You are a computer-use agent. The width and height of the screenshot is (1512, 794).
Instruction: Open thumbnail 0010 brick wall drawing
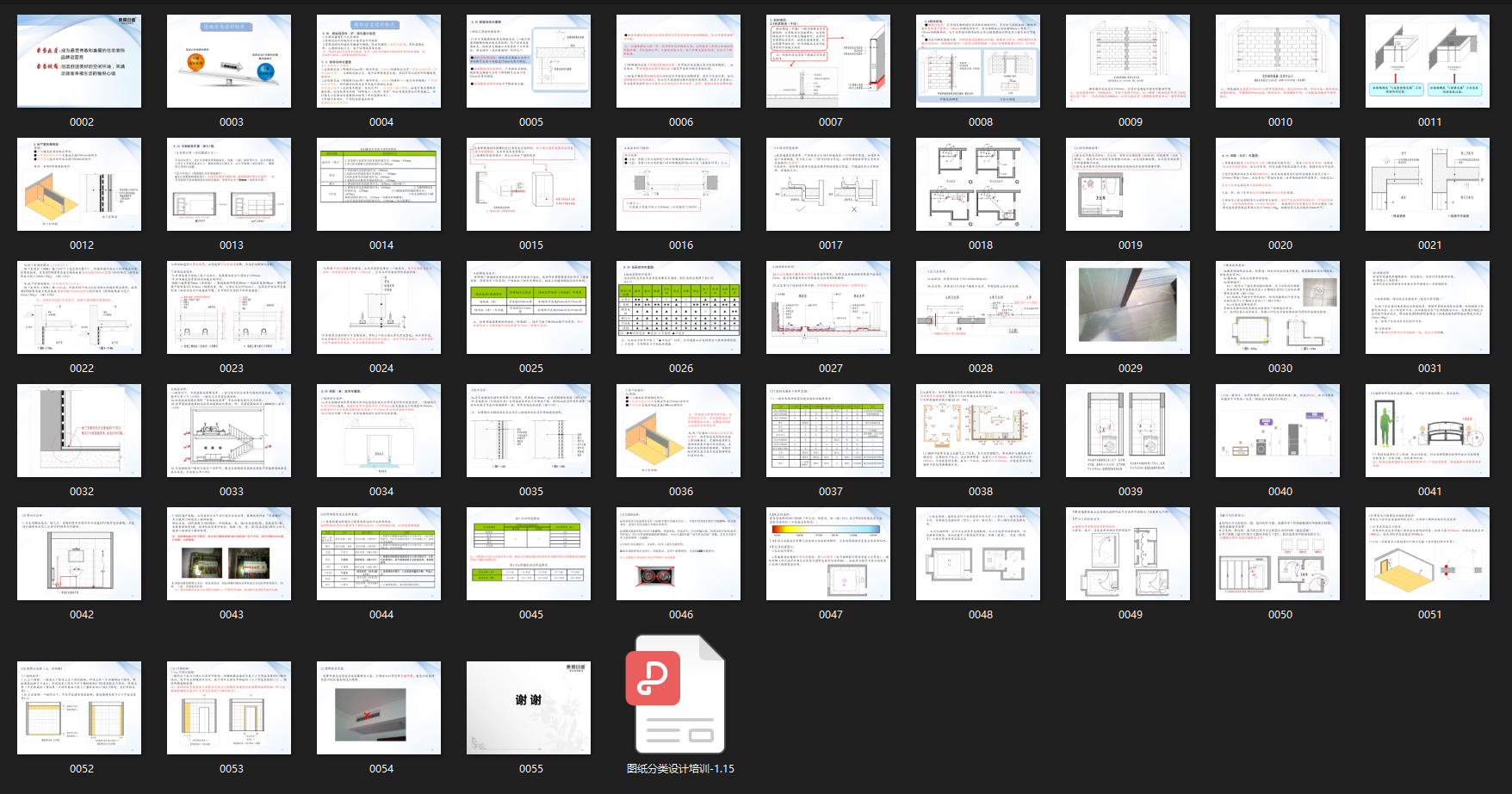coord(1278,61)
